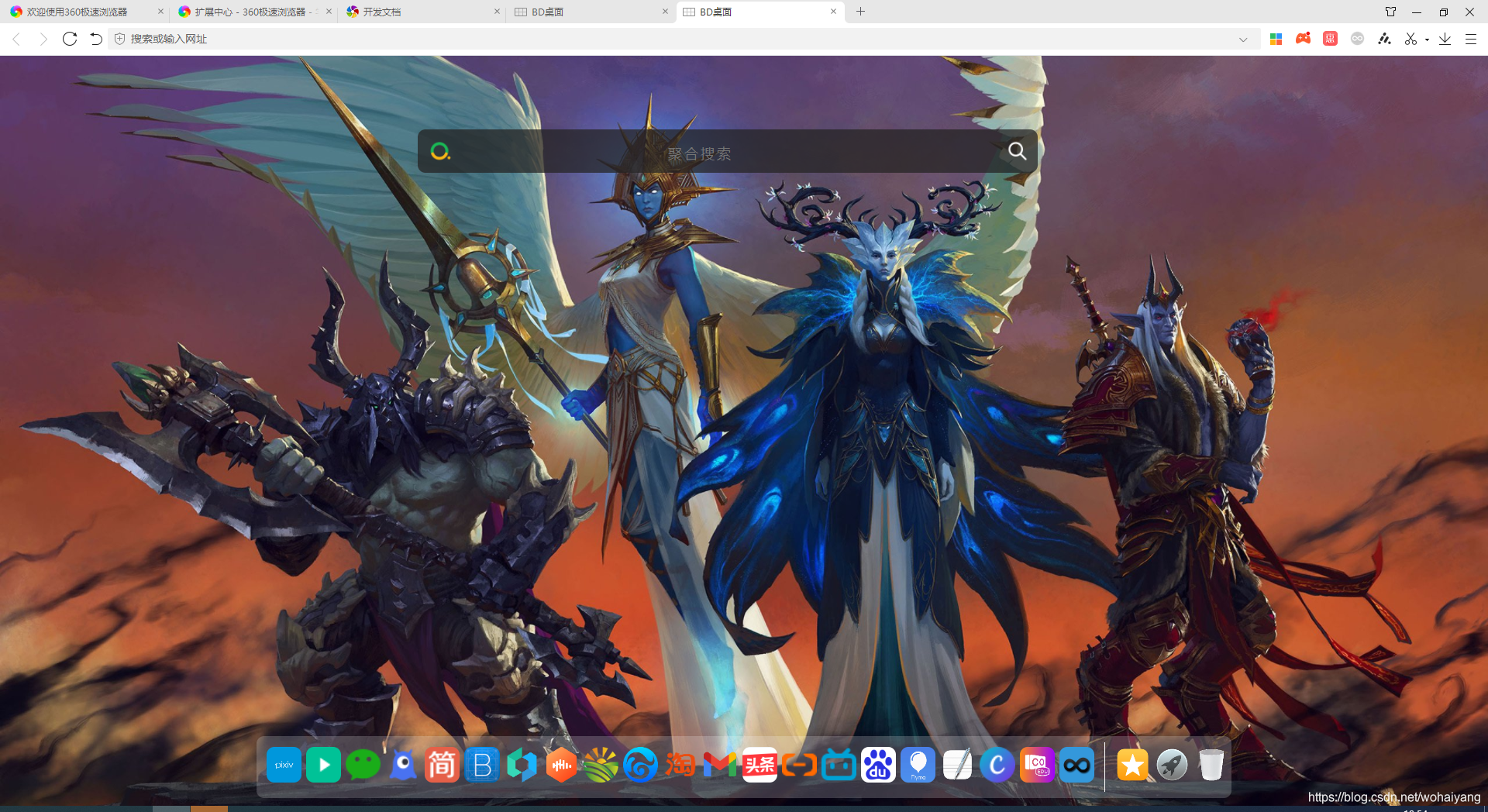Open the colorful four-square extensions icon
This screenshot has width=1488, height=812.
tap(1276, 39)
